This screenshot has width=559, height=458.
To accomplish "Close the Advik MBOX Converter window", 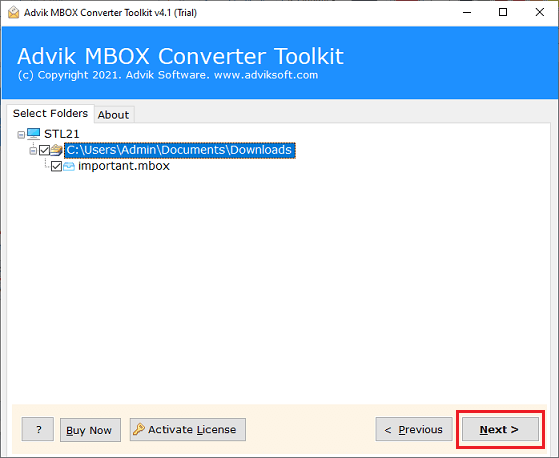I will [540, 12].
